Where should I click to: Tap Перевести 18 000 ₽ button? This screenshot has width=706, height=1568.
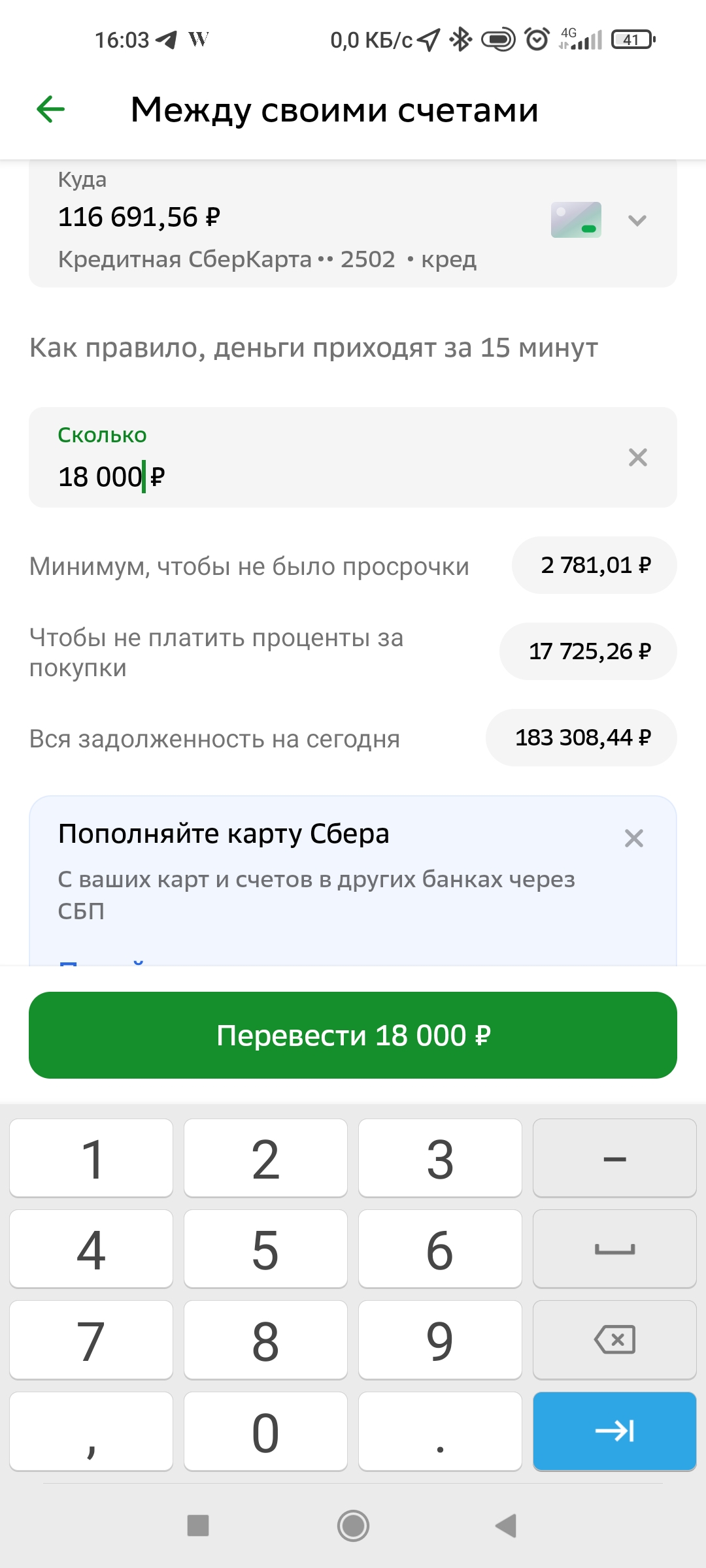coord(353,1035)
